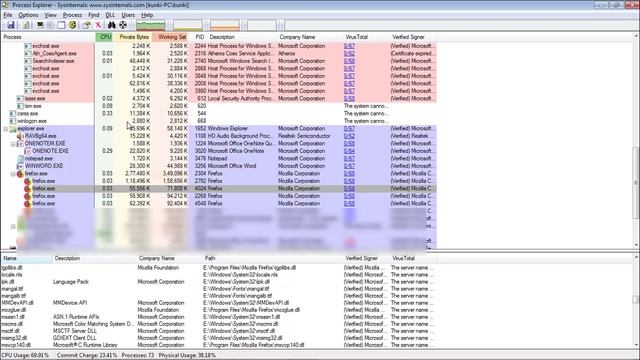Click the notepad.exe process icon
The width and height of the screenshot is (640, 360).
click(x=20, y=158)
